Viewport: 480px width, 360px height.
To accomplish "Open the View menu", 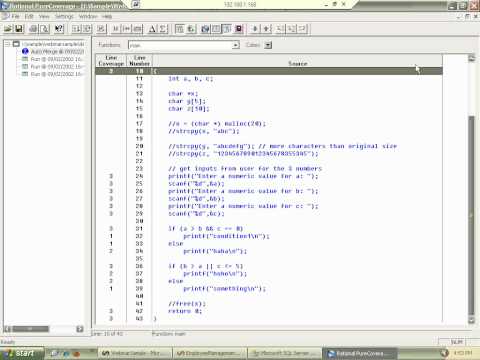I will [44, 16].
